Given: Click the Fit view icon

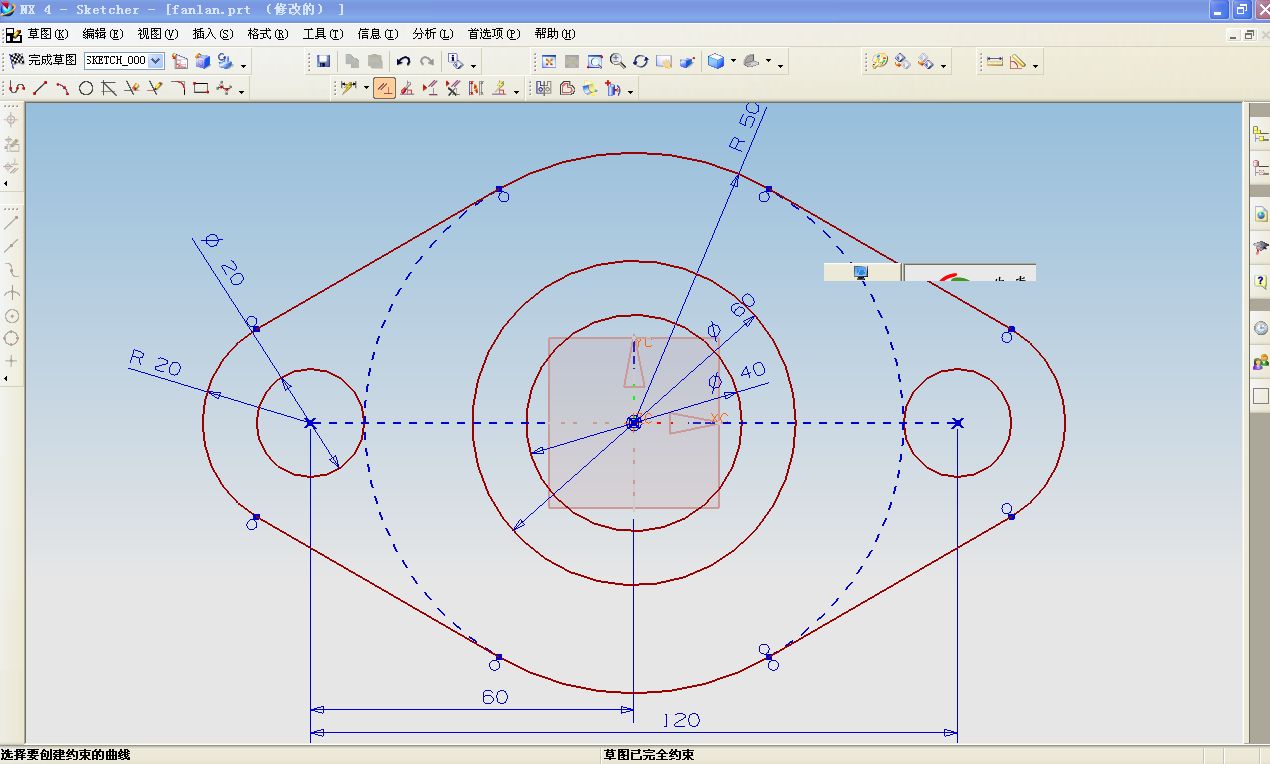Looking at the screenshot, I should (548, 61).
